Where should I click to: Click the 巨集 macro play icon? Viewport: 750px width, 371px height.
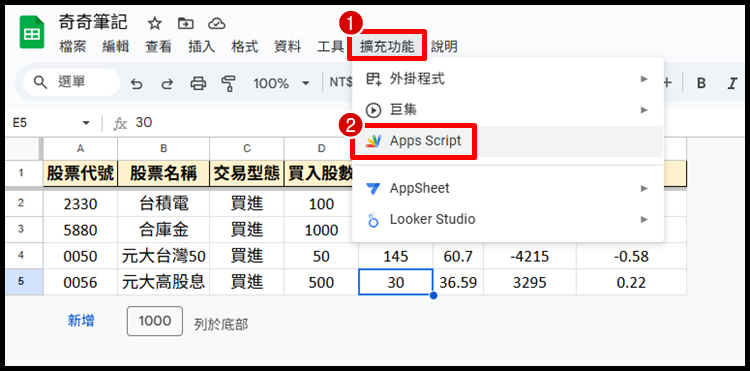click(373, 110)
